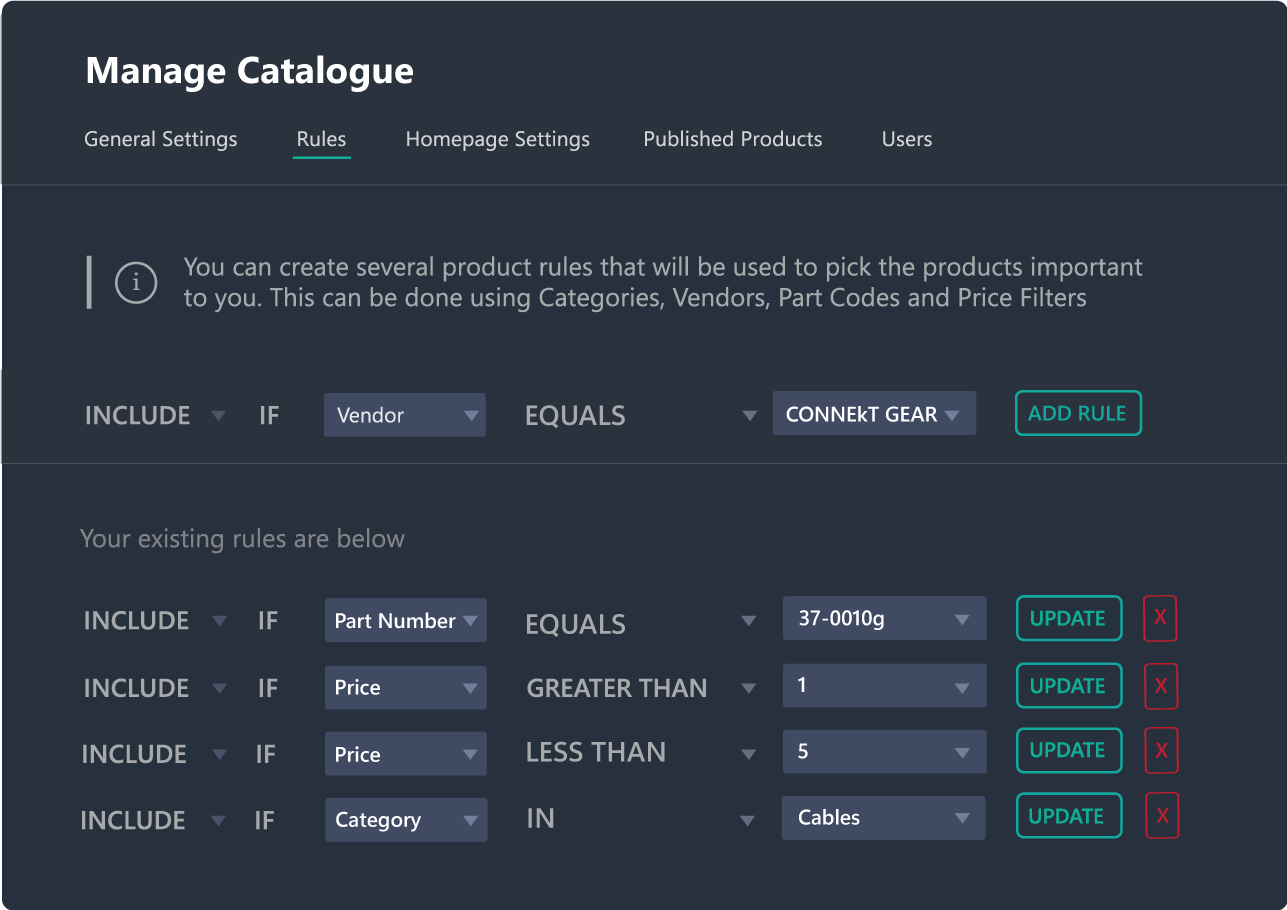Remove the Category in Cables rule
Screen dimensions: 1287x910
point(1162,816)
